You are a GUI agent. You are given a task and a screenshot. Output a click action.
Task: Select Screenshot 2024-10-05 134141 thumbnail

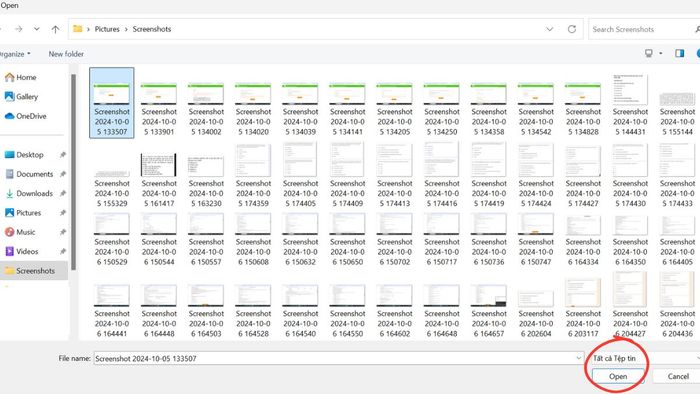[347, 94]
